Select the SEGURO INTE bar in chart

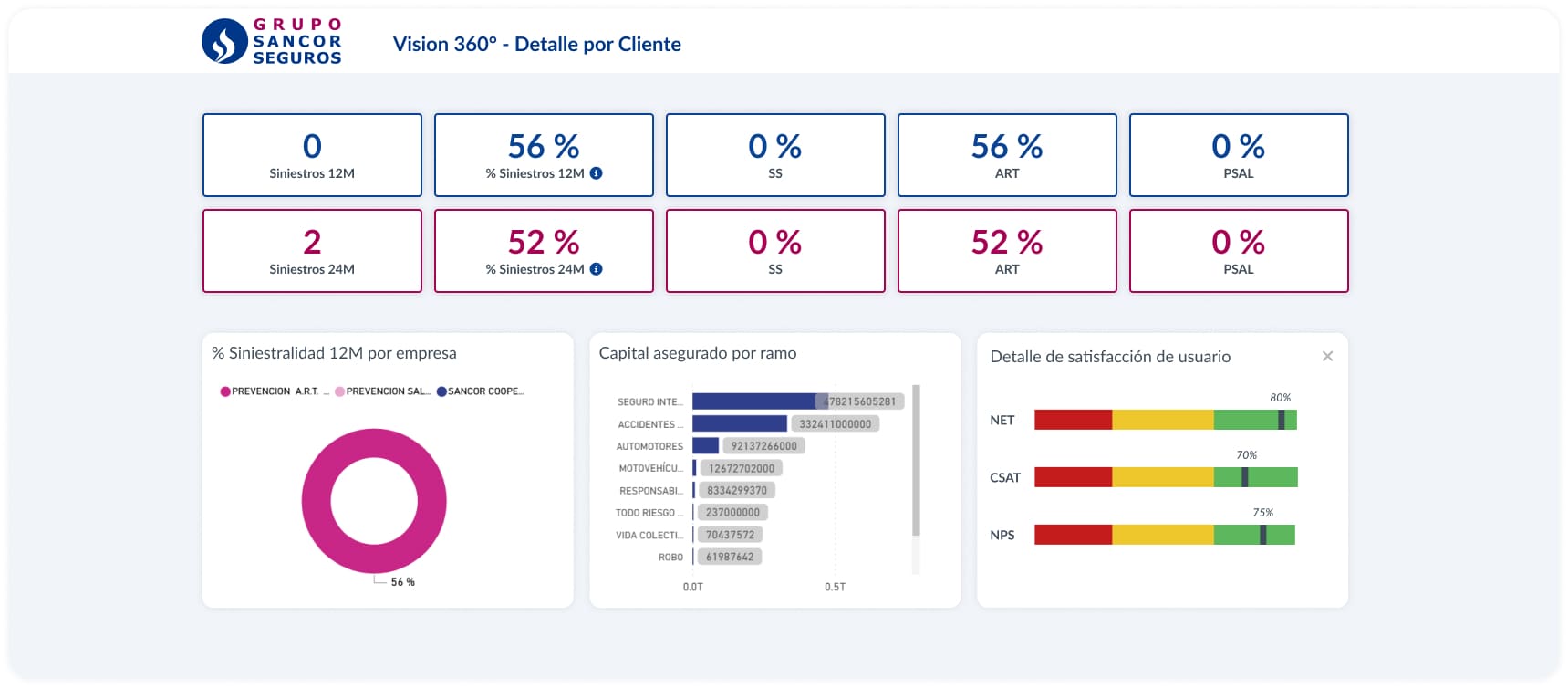pos(753,401)
